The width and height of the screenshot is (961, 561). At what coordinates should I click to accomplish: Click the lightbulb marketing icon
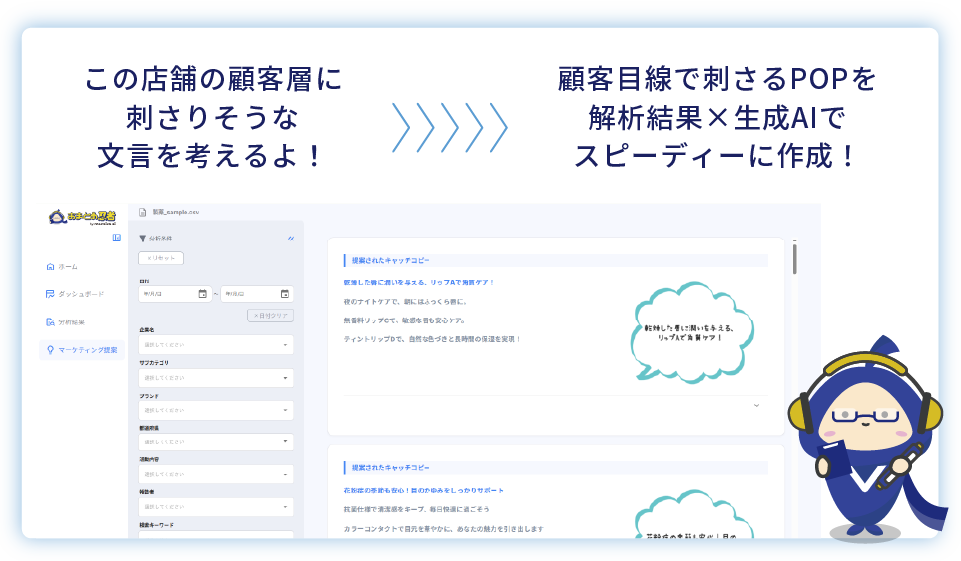50,350
